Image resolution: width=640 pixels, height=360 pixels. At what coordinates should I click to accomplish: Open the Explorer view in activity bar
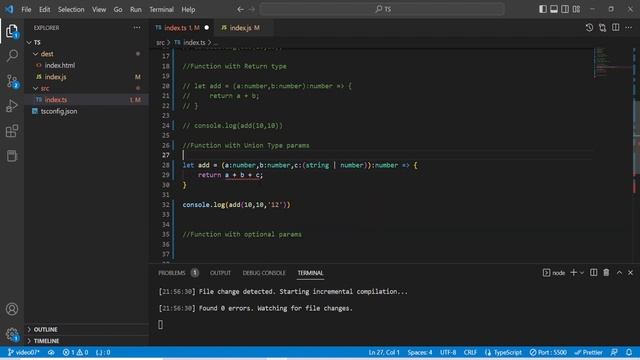point(12,31)
